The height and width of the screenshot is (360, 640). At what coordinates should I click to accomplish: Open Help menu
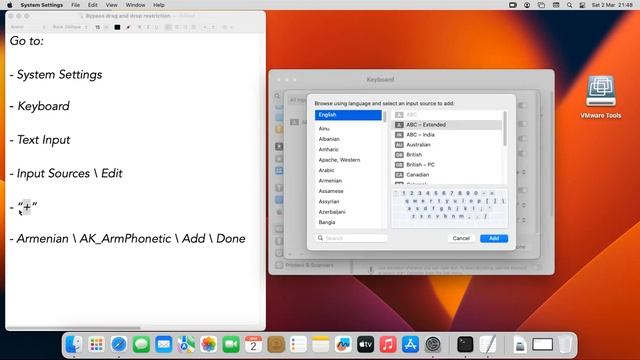point(159,5)
